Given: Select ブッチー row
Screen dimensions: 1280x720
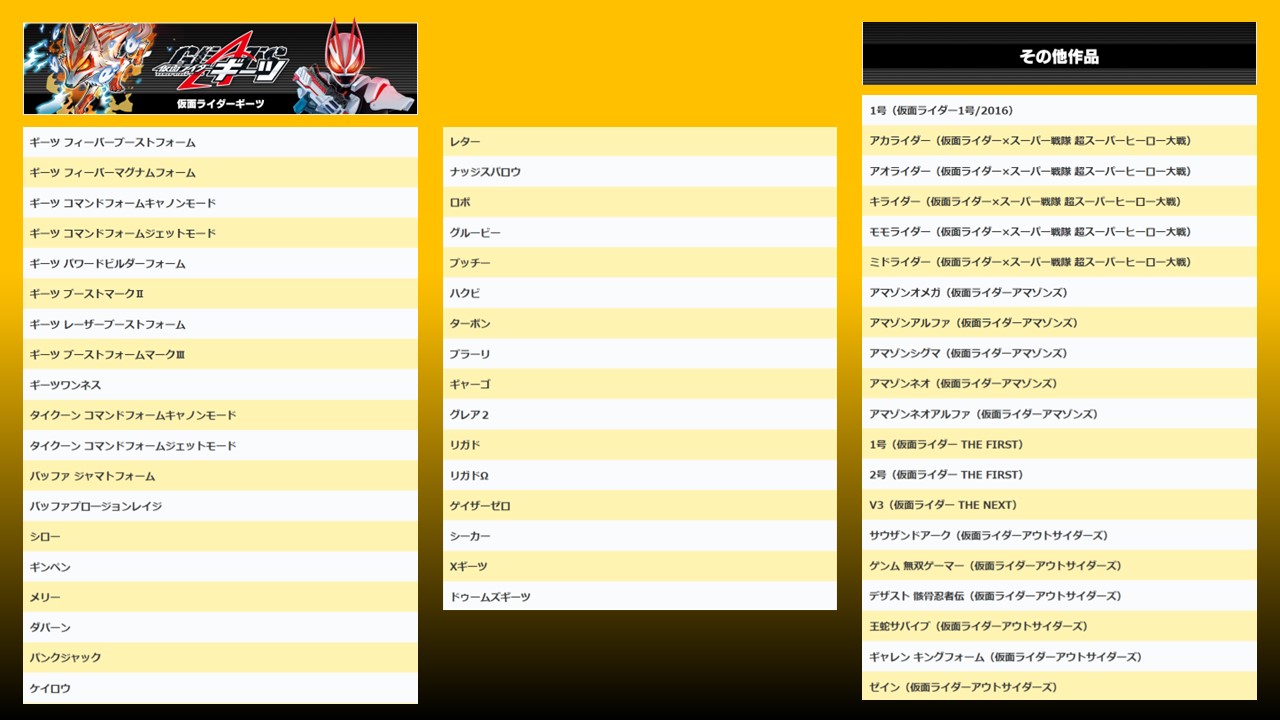Looking at the screenshot, I should coord(640,263).
